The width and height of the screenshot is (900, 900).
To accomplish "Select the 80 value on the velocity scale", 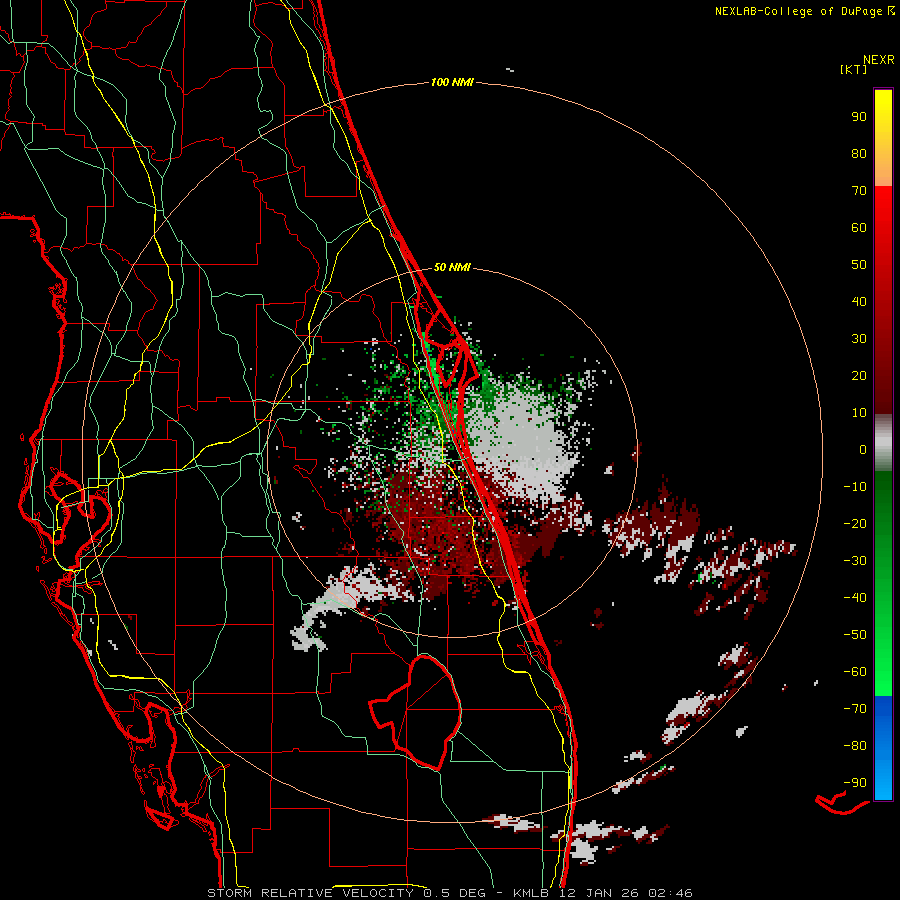I will point(859,154).
